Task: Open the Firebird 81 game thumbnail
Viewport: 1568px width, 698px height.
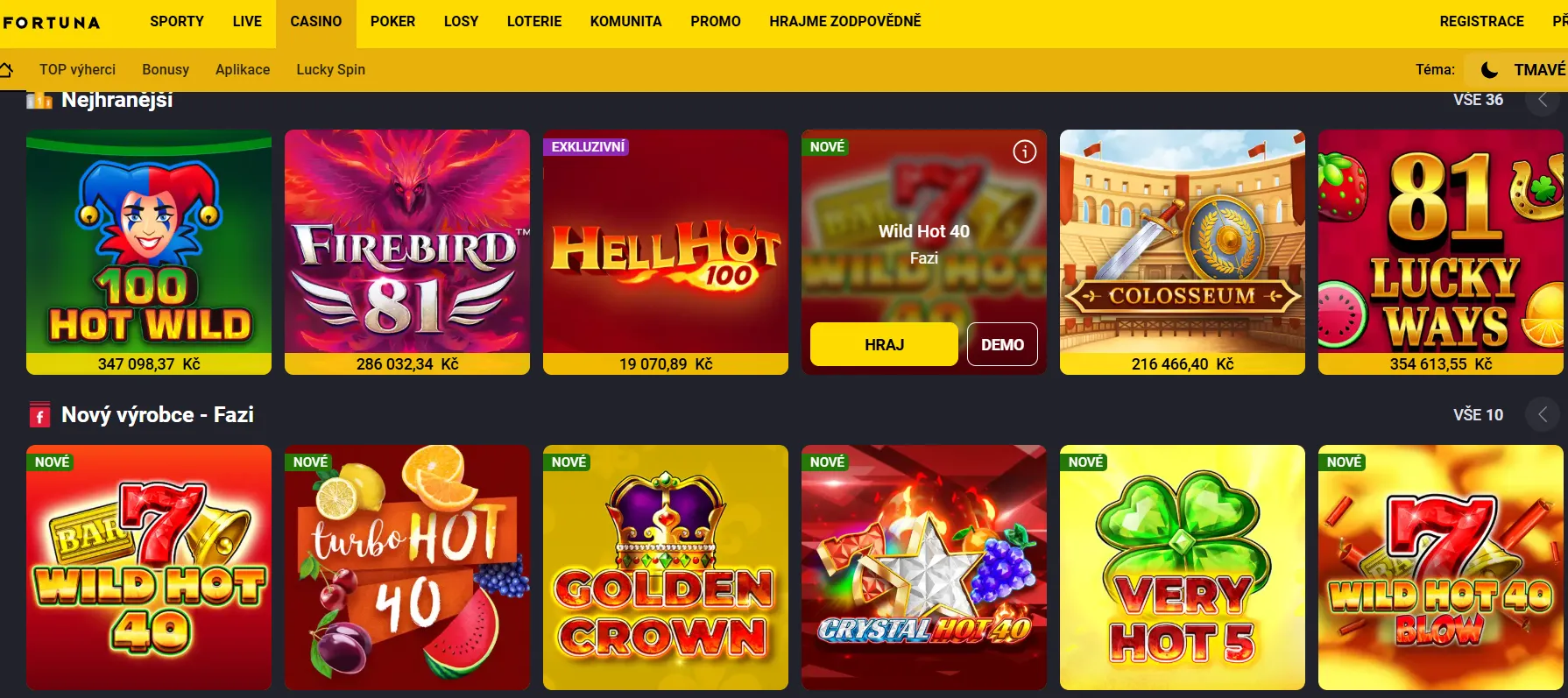Action: tap(407, 252)
